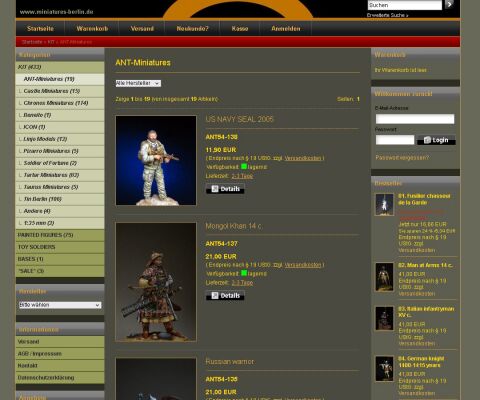Open Soldier of Fortune (2) subcategory
The width and height of the screenshot is (480, 400).
coord(60,163)
